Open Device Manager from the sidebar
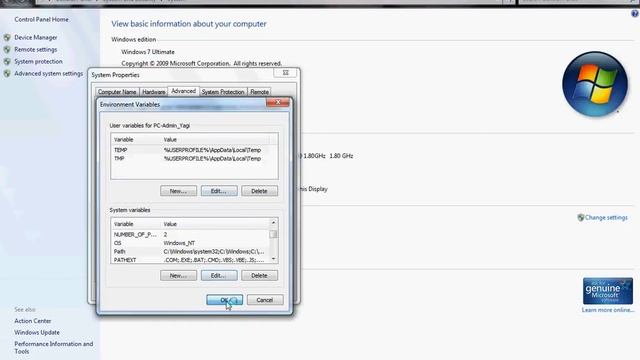Screen dimensions: 640x360 click(x=36, y=38)
